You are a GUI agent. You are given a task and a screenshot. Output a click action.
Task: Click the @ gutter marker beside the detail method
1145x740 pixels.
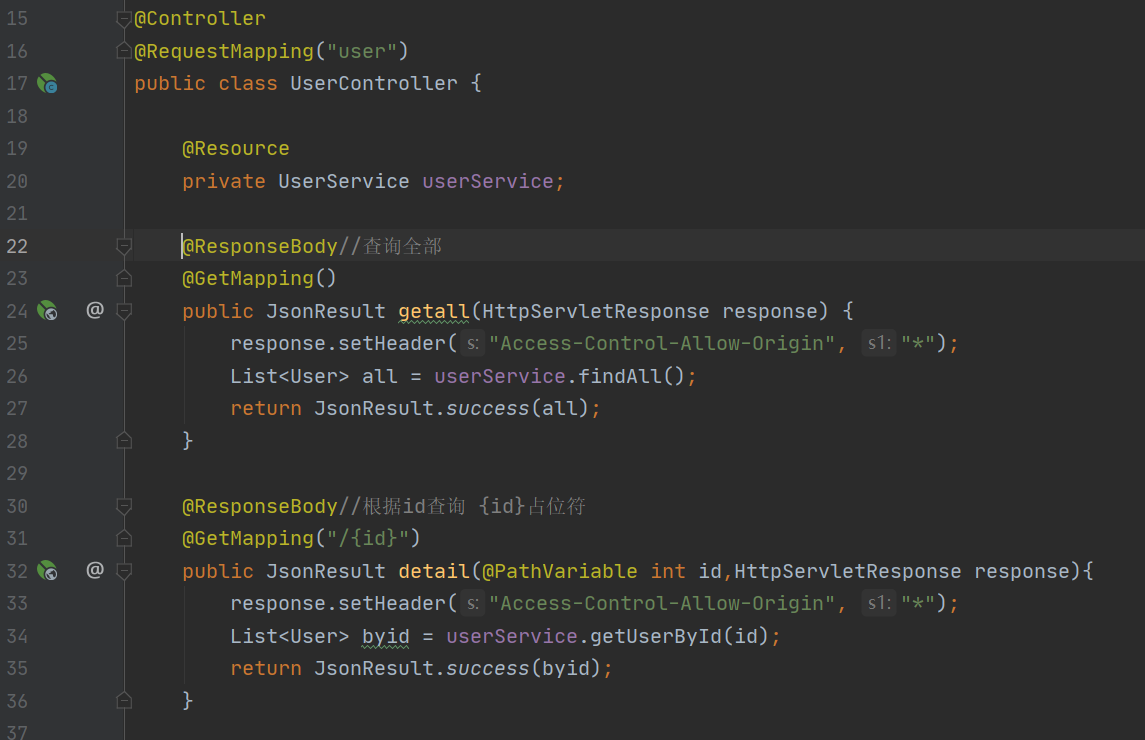(x=95, y=570)
